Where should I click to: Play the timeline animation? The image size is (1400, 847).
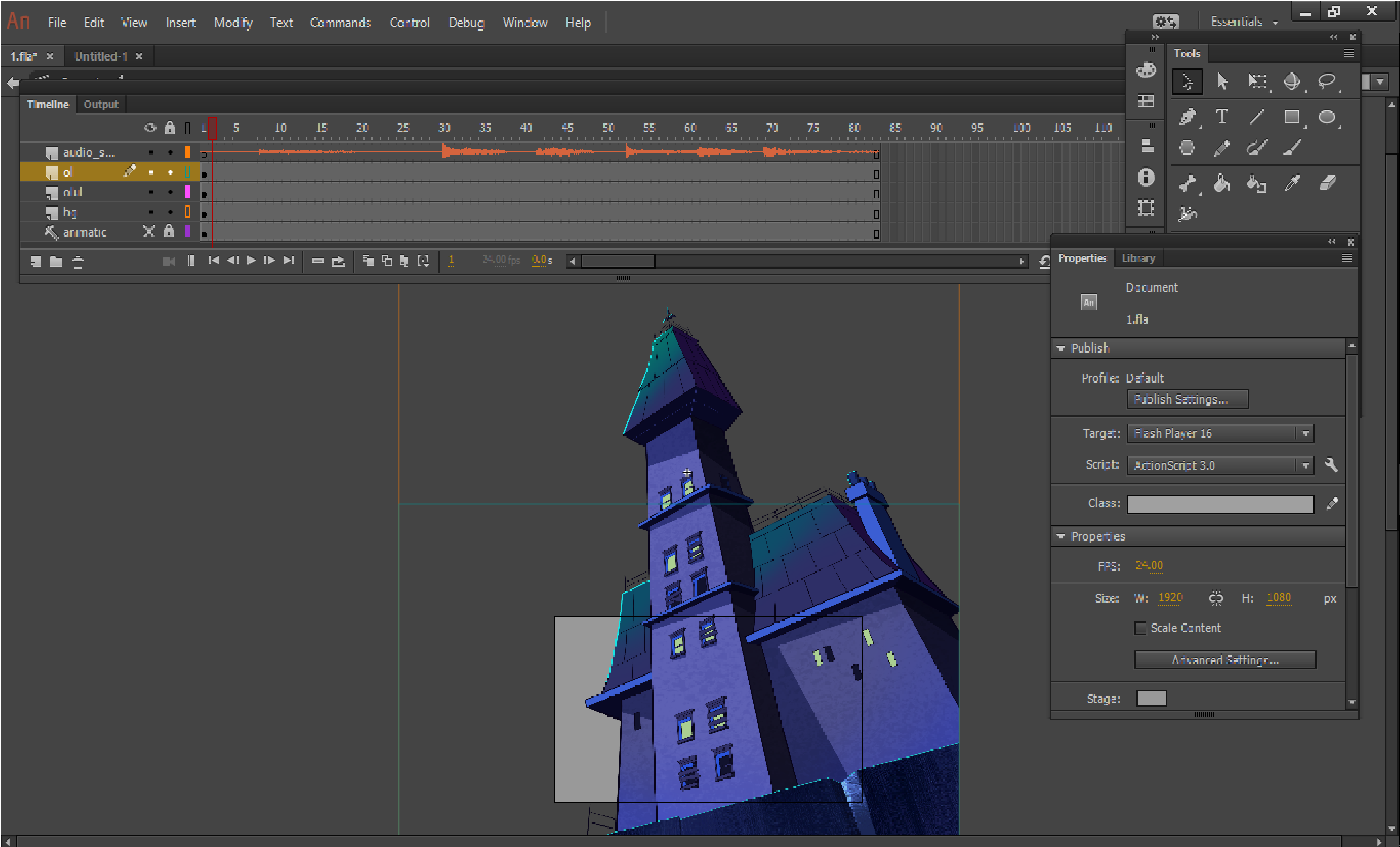[251, 261]
